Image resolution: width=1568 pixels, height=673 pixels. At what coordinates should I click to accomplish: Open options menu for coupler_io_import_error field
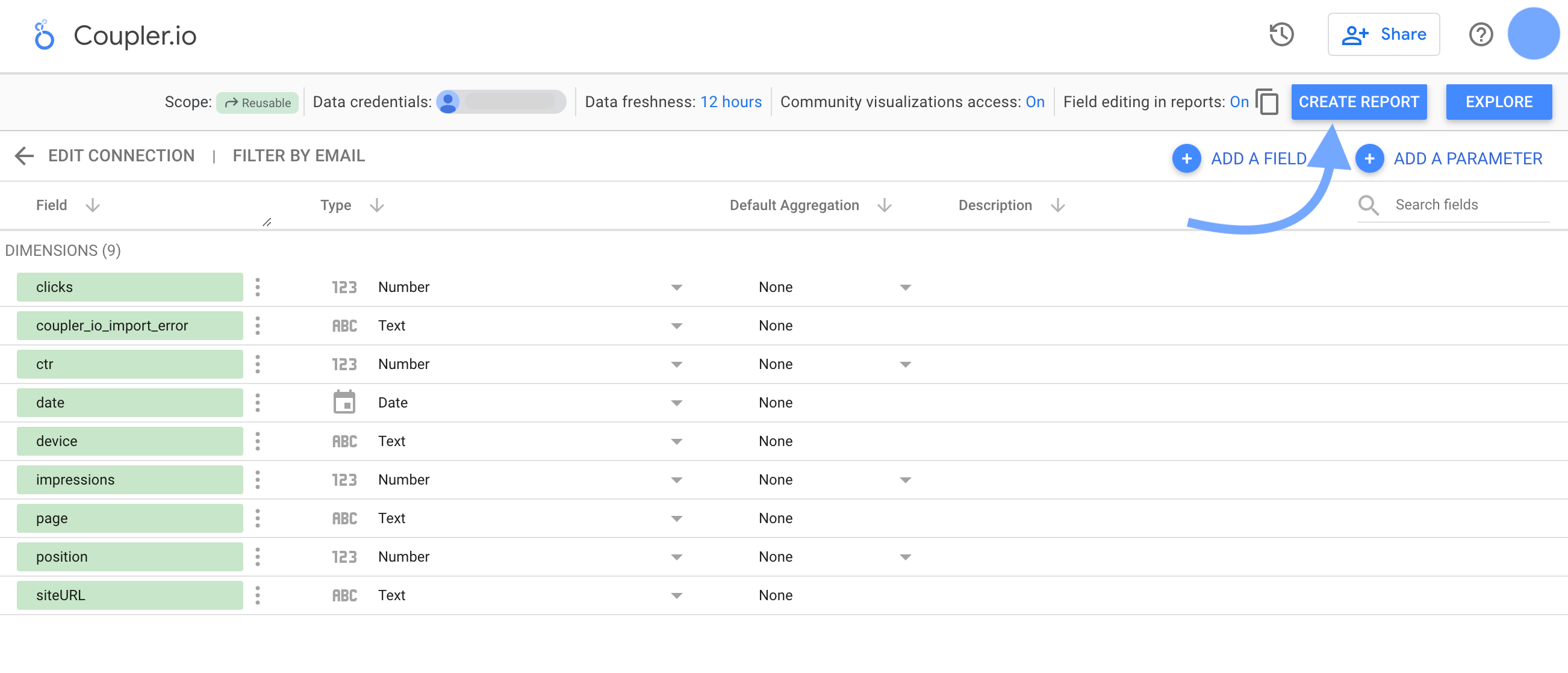pyautogui.click(x=258, y=326)
